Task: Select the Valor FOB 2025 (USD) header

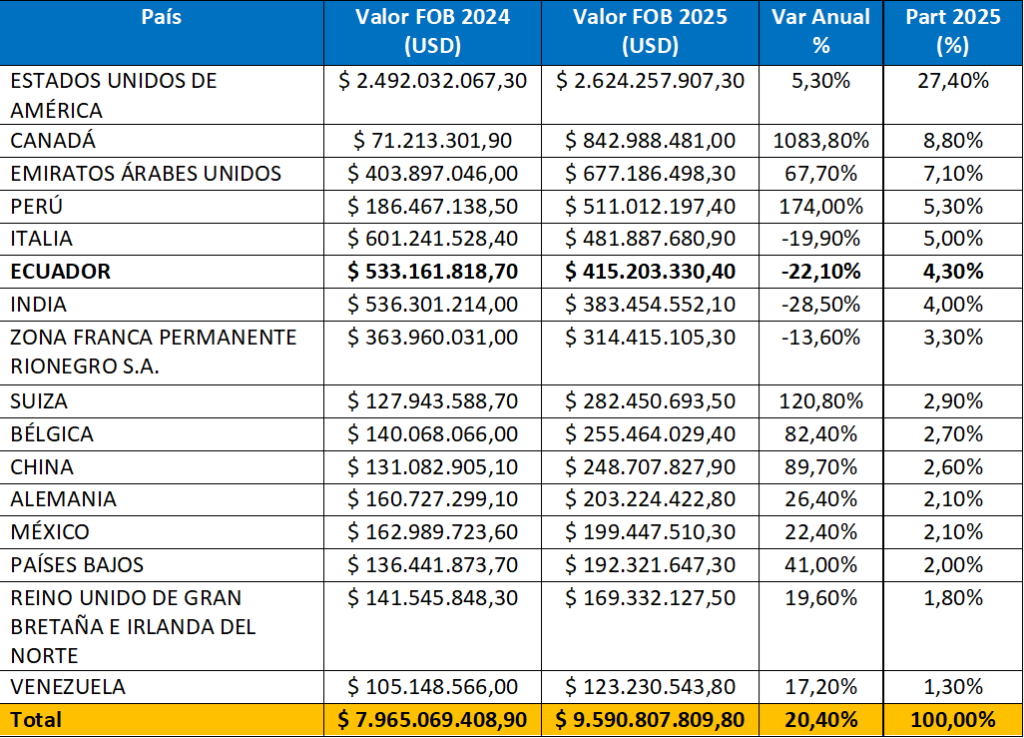Action: (x=650, y=31)
